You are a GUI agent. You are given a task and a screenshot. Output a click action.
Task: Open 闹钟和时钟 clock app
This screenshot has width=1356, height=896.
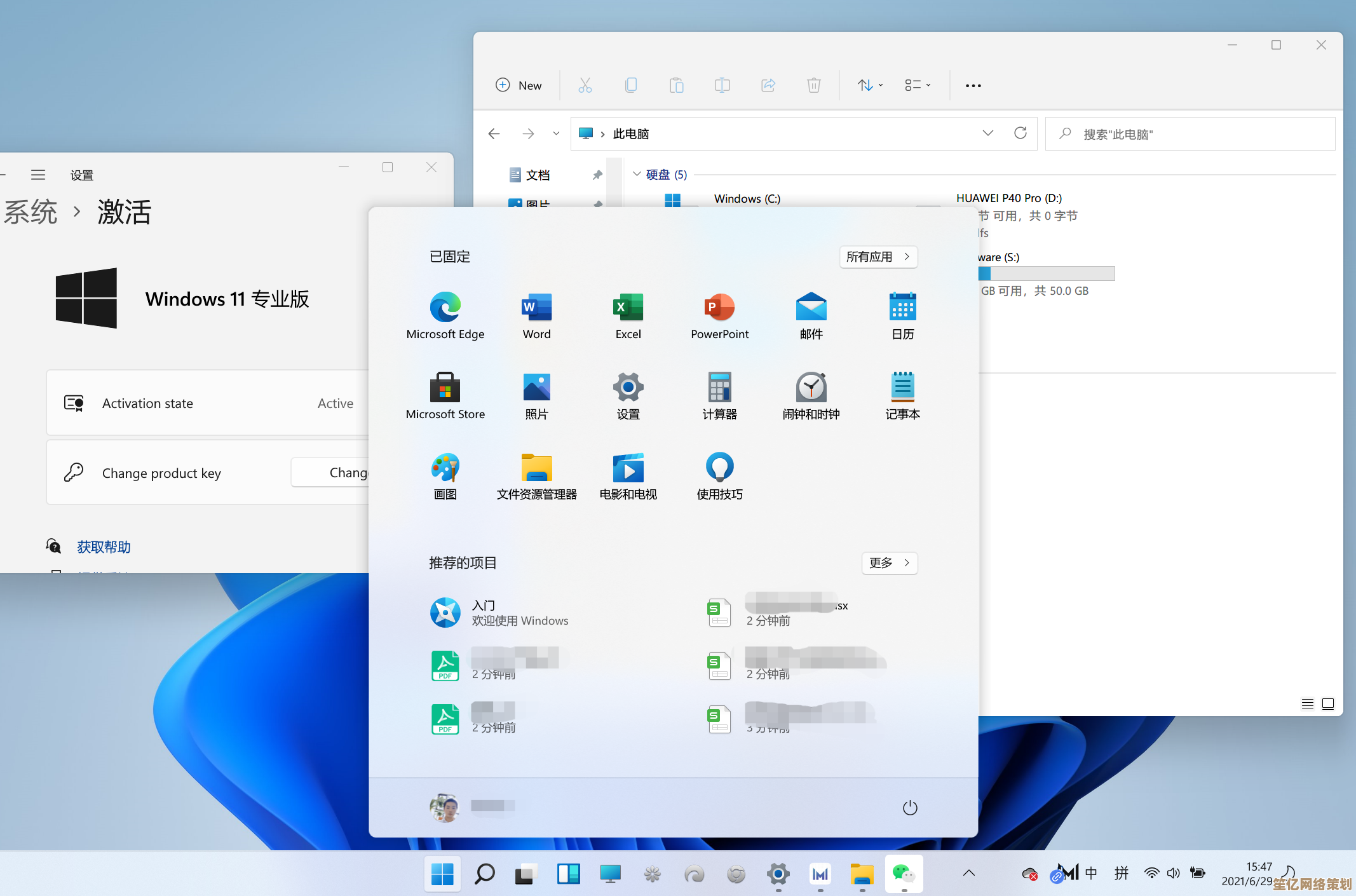[811, 395]
